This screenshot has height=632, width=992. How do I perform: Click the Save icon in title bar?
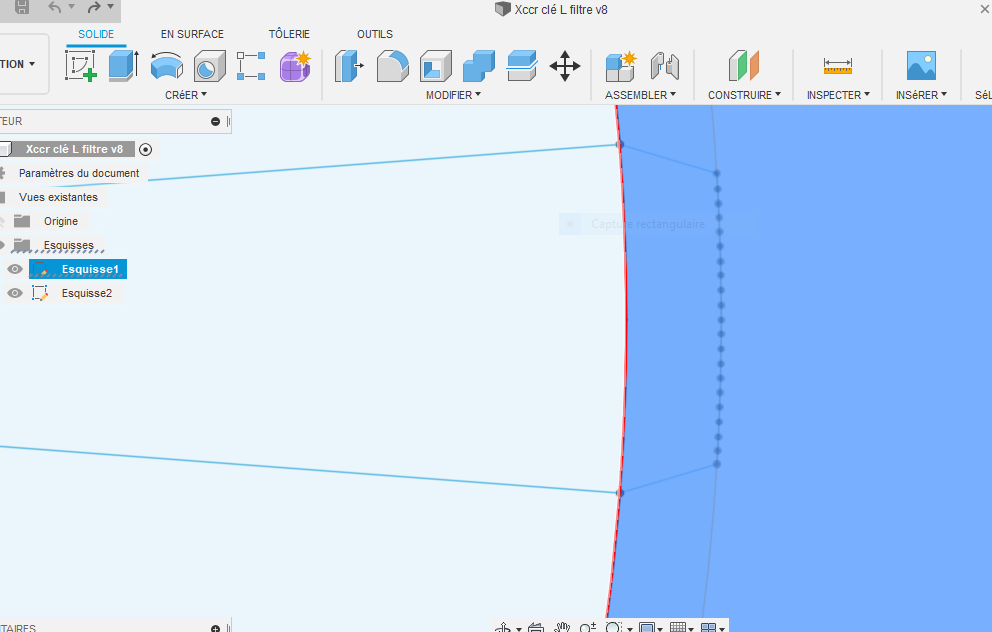pos(22,8)
